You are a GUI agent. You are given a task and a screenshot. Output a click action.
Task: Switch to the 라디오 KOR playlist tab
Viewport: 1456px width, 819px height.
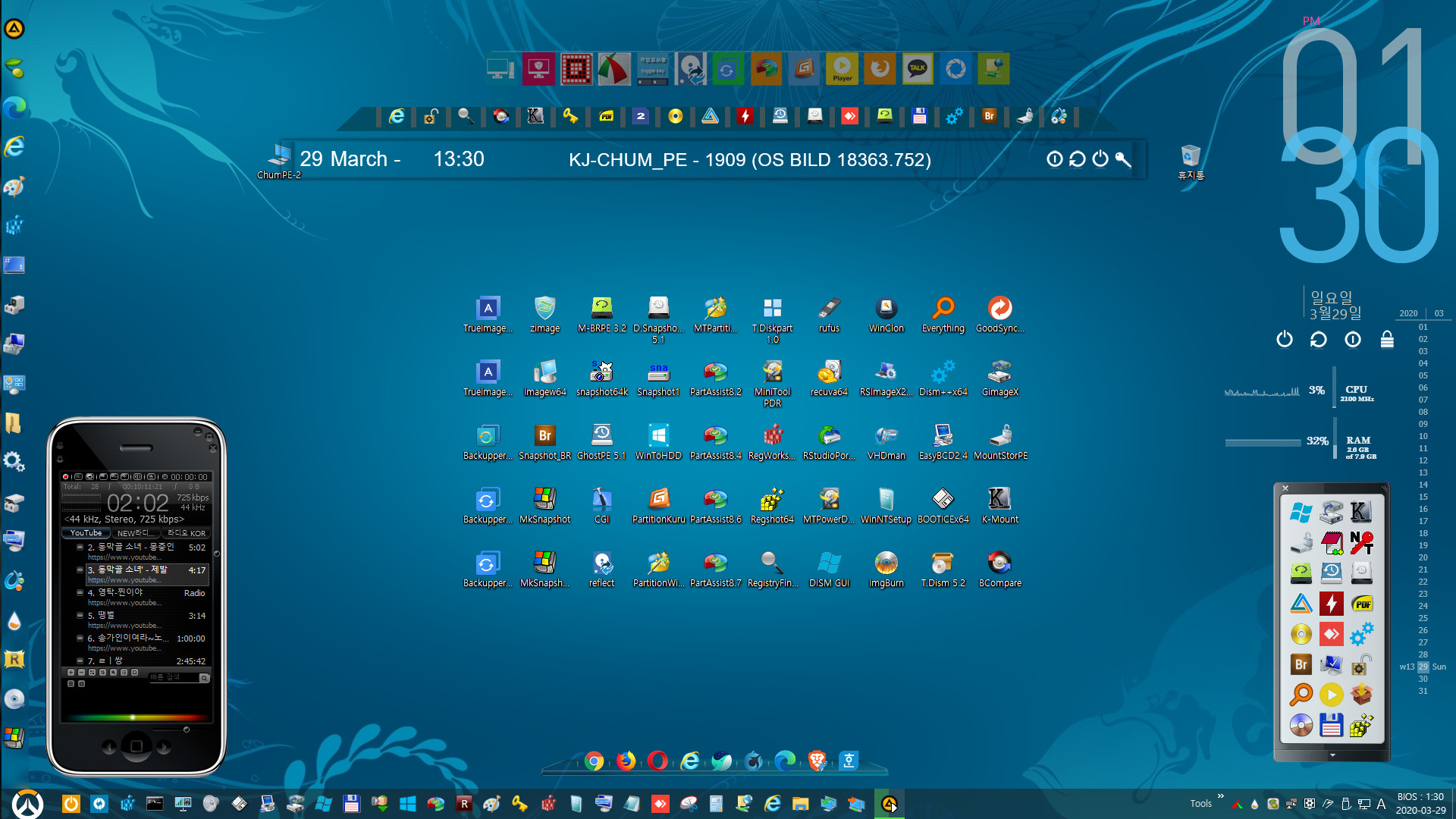[x=186, y=533]
